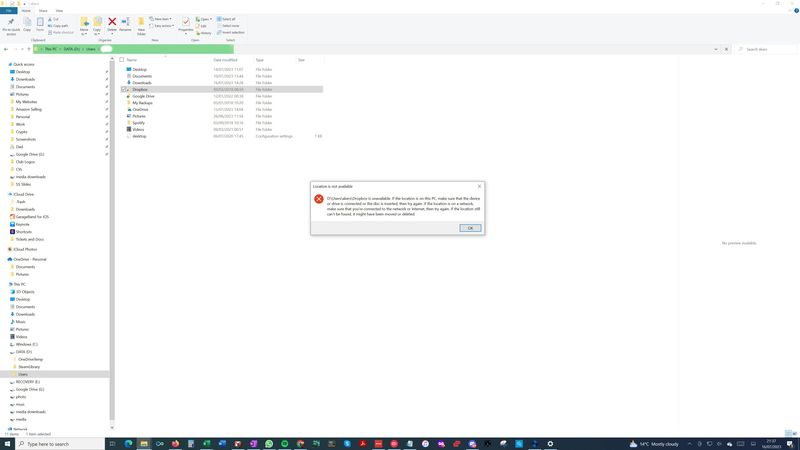Image resolution: width=800 pixels, height=450 pixels.
Task: Select the Videos folder in file list
Action: 138,129
